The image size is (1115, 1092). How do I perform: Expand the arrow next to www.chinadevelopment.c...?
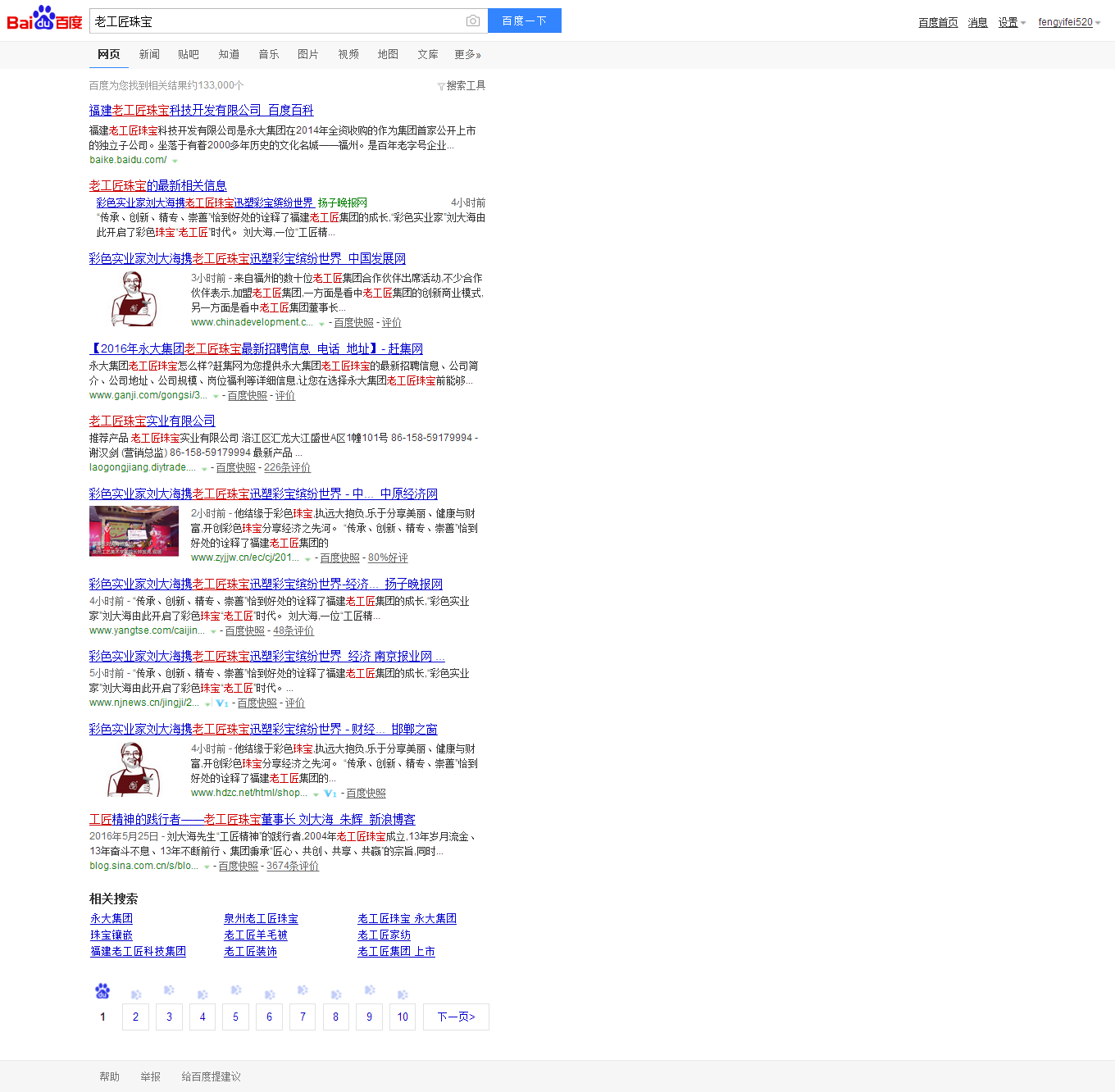(321, 324)
